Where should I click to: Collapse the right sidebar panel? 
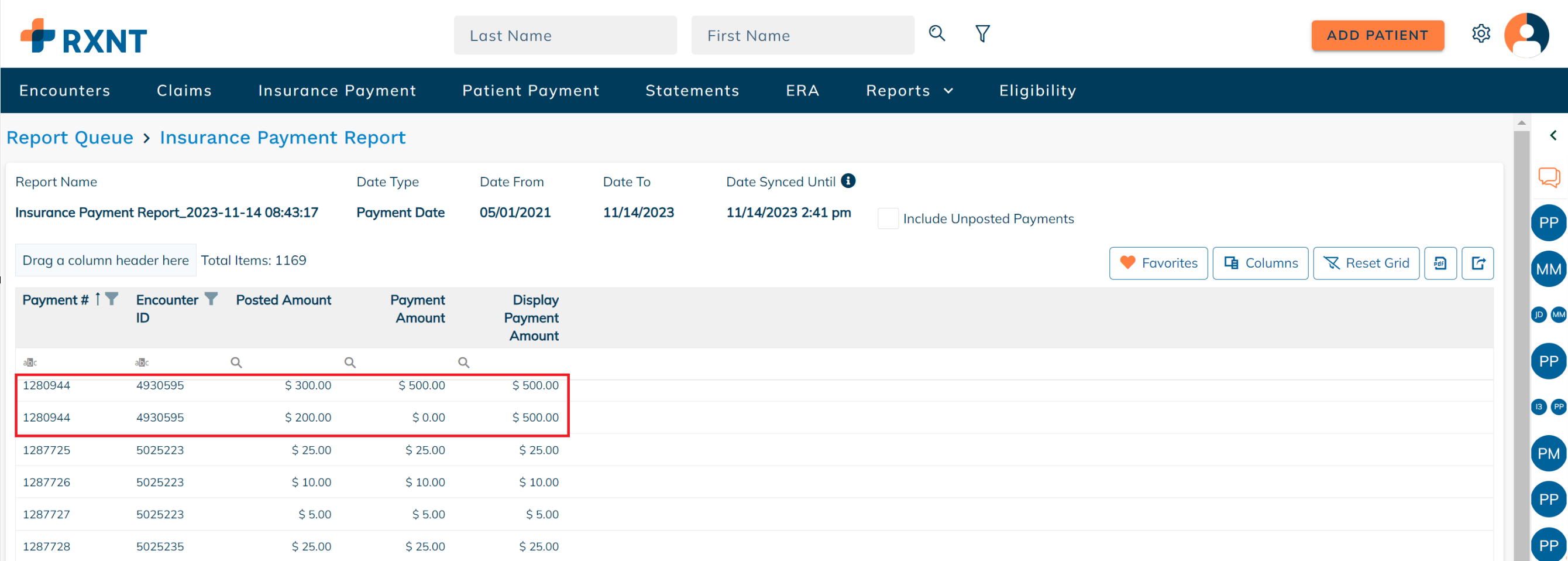(1555, 135)
